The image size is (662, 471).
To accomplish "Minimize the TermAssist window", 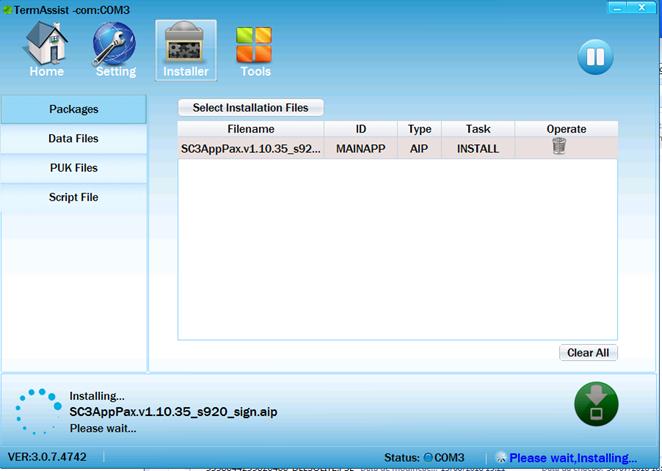I will pos(618,7).
